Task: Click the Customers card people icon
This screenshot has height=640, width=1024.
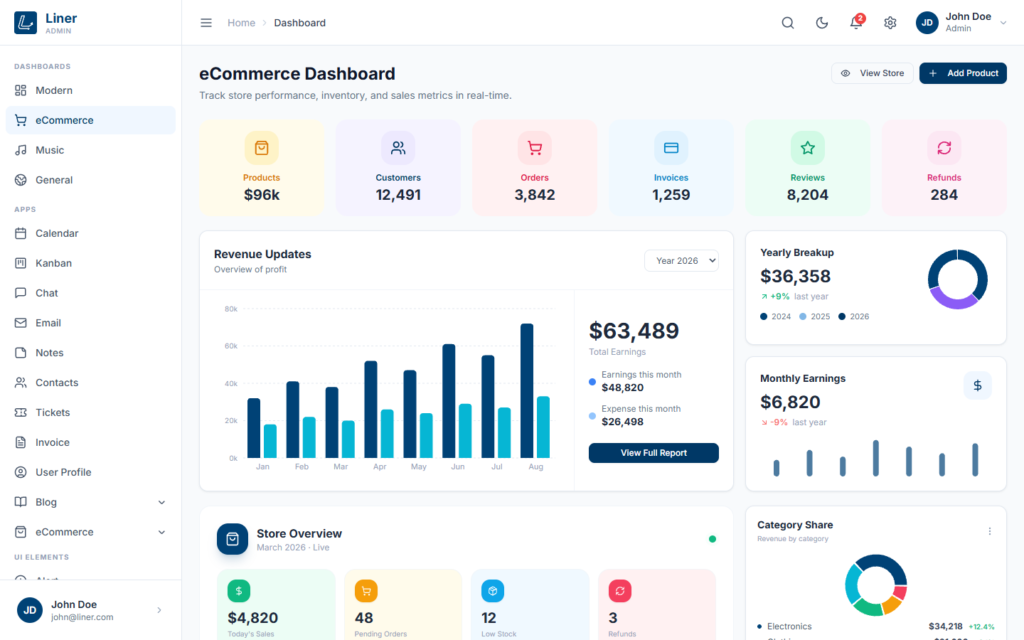Action: (x=398, y=148)
